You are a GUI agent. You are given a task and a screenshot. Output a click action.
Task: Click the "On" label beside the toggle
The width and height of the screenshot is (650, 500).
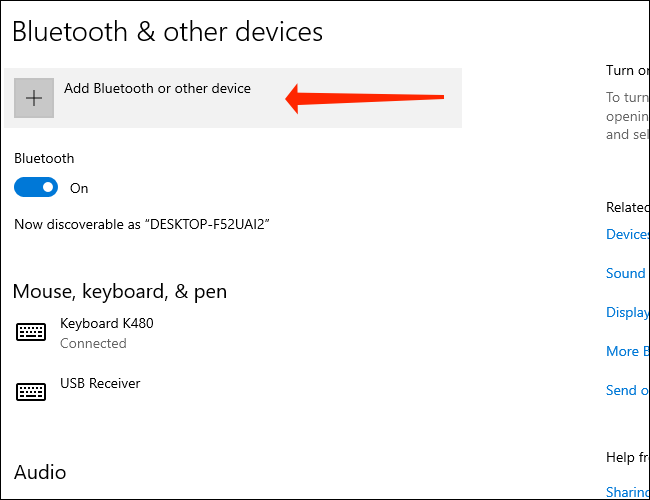(x=79, y=188)
